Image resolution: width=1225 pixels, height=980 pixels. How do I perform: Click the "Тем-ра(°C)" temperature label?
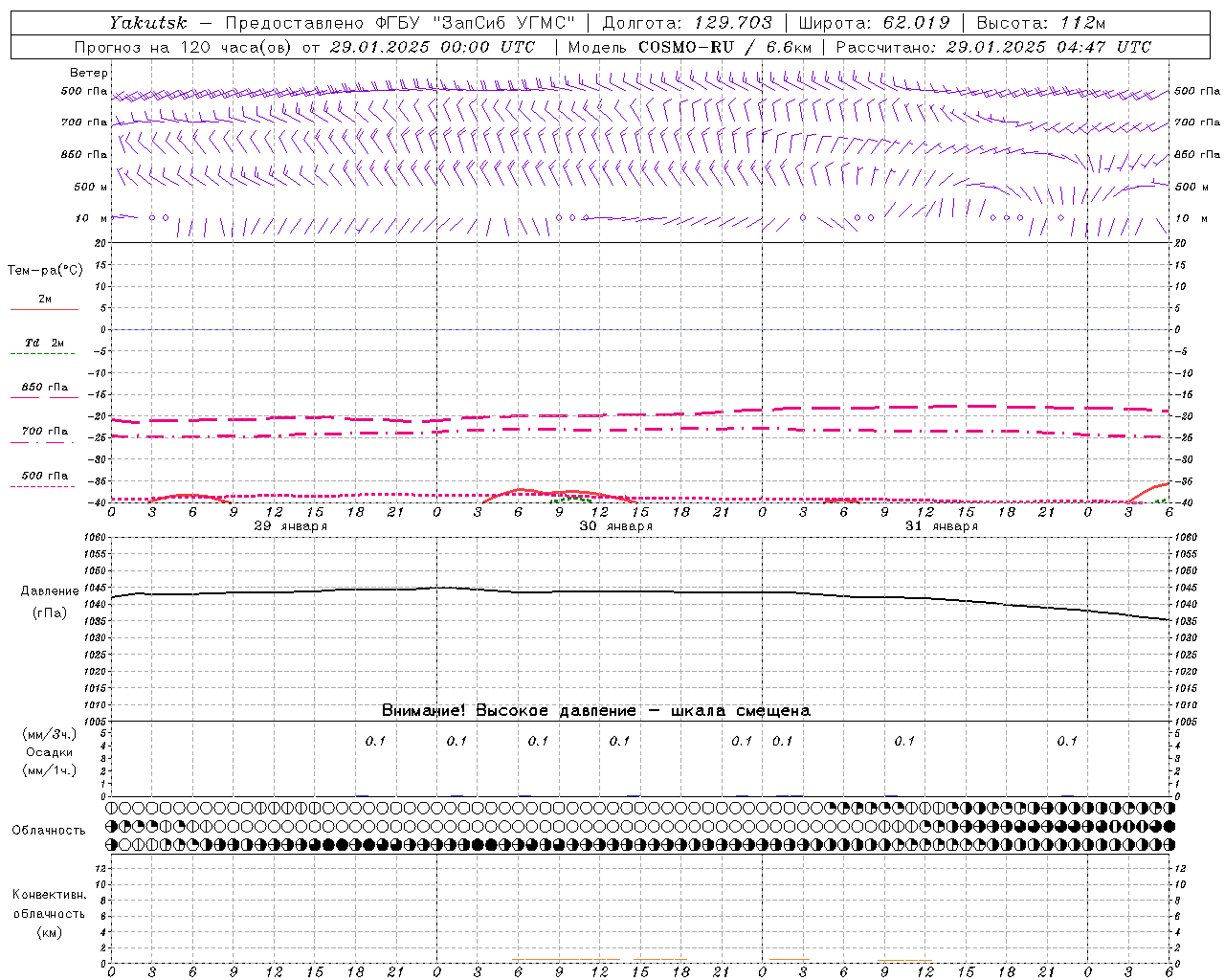(45, 271)
